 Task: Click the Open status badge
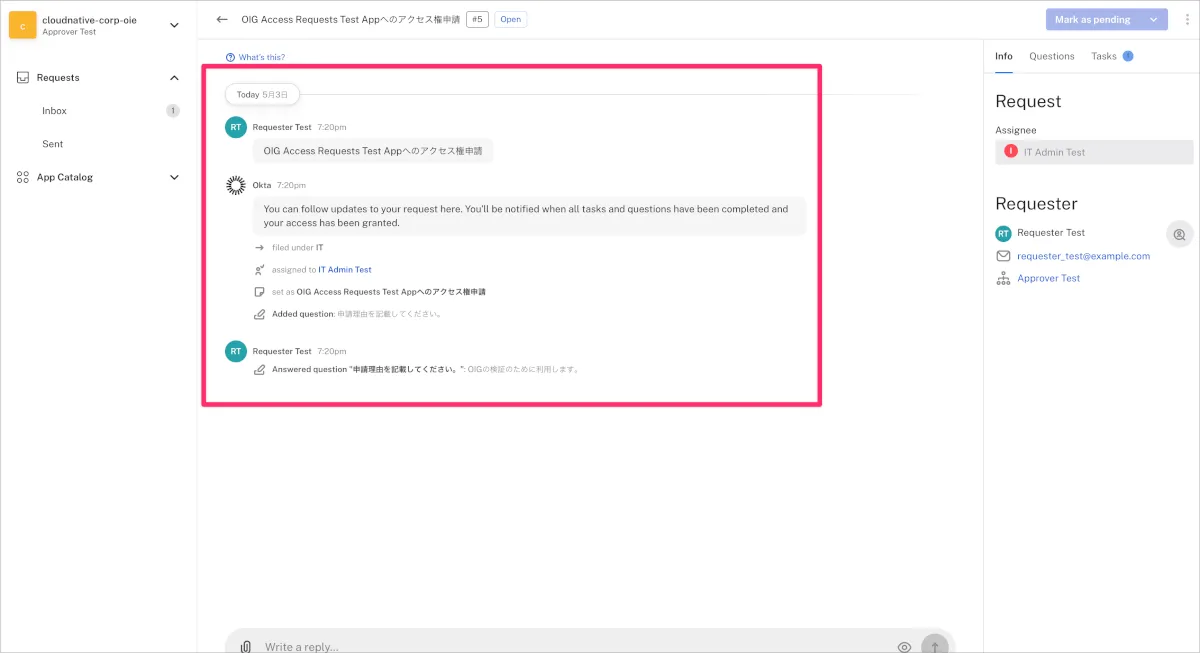click(510, 19)
